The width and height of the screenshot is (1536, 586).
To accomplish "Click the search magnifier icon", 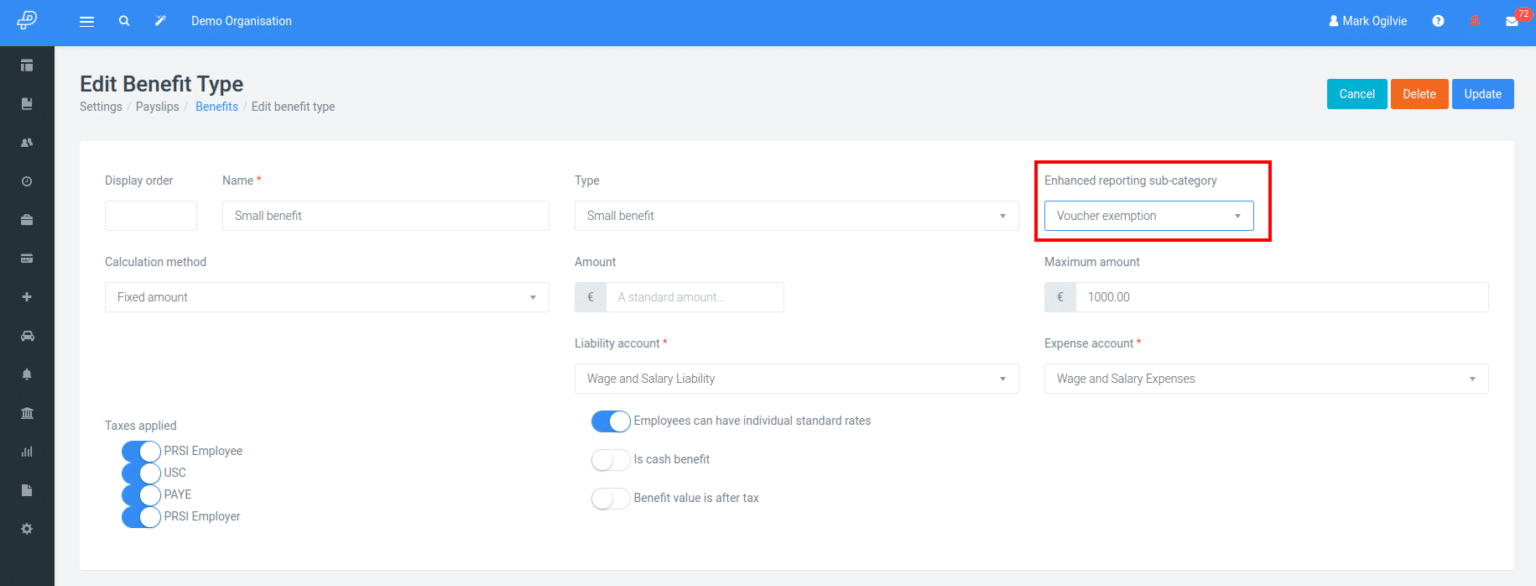I will coord(124,20).
